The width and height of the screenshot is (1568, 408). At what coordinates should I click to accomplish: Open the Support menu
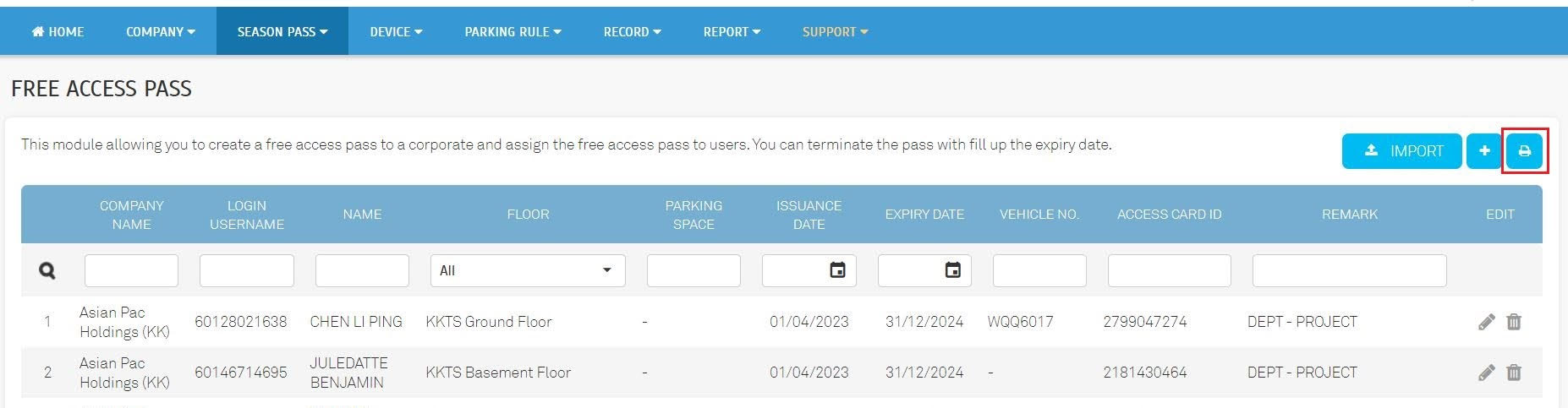tap(835, 32)
